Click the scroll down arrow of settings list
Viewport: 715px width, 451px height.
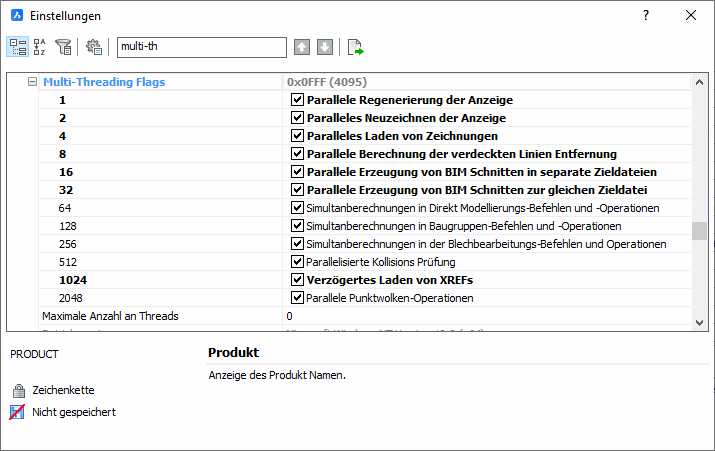pos(699,322)
